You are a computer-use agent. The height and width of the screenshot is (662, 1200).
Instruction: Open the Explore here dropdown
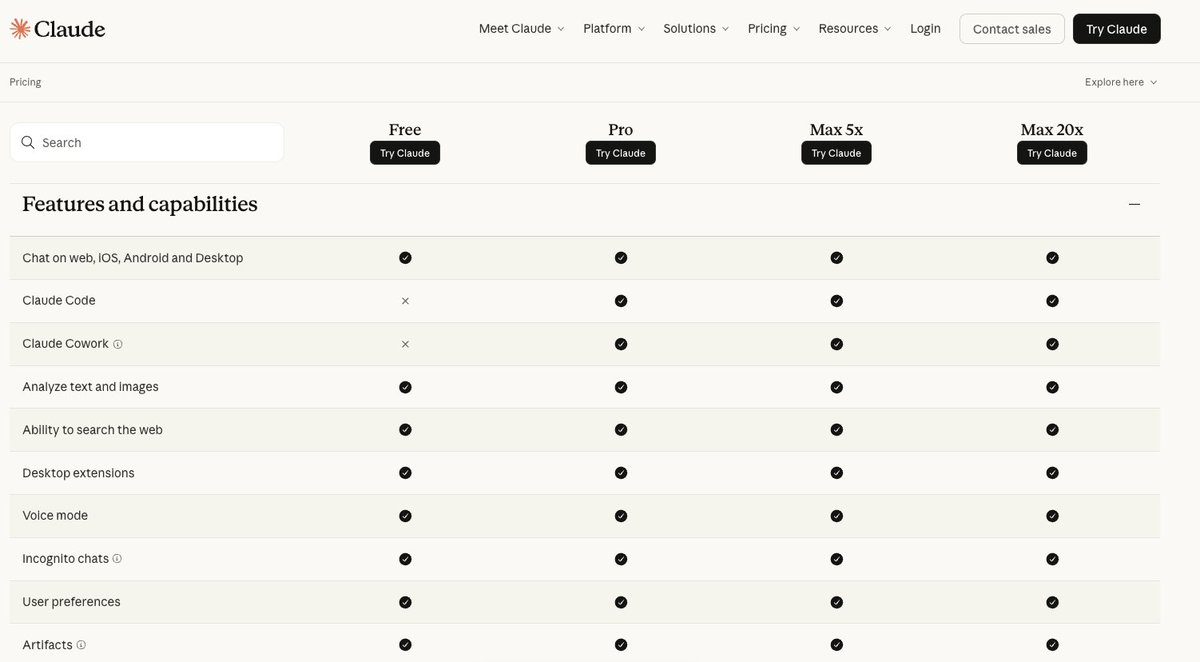pos(1121,82)
